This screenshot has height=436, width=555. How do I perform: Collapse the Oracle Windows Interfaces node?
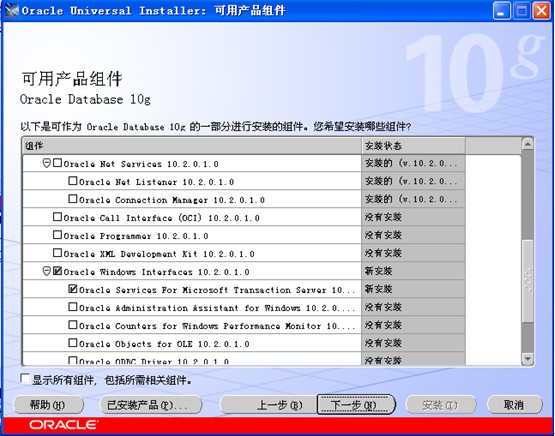pos(46,271)
